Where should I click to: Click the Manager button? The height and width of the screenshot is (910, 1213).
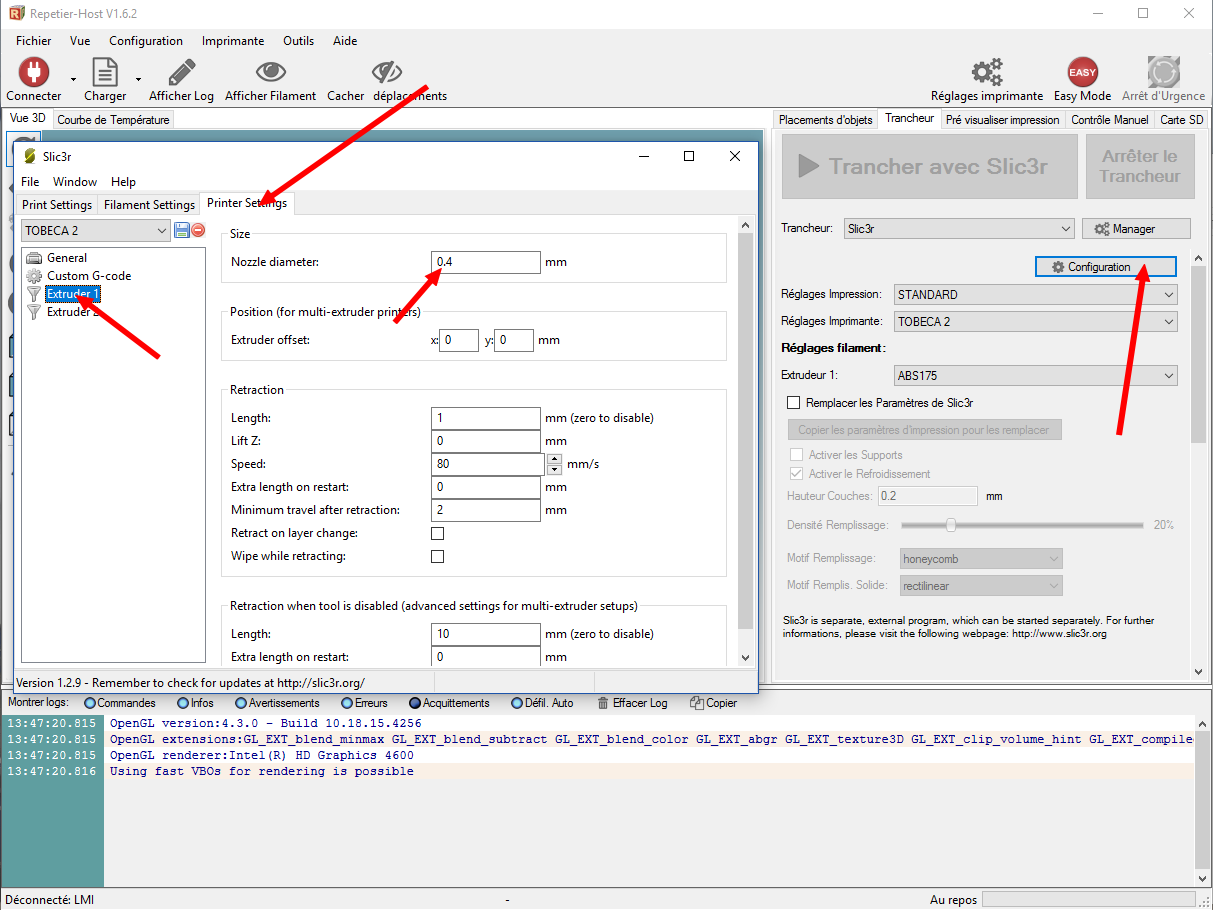click(1135, 229)
